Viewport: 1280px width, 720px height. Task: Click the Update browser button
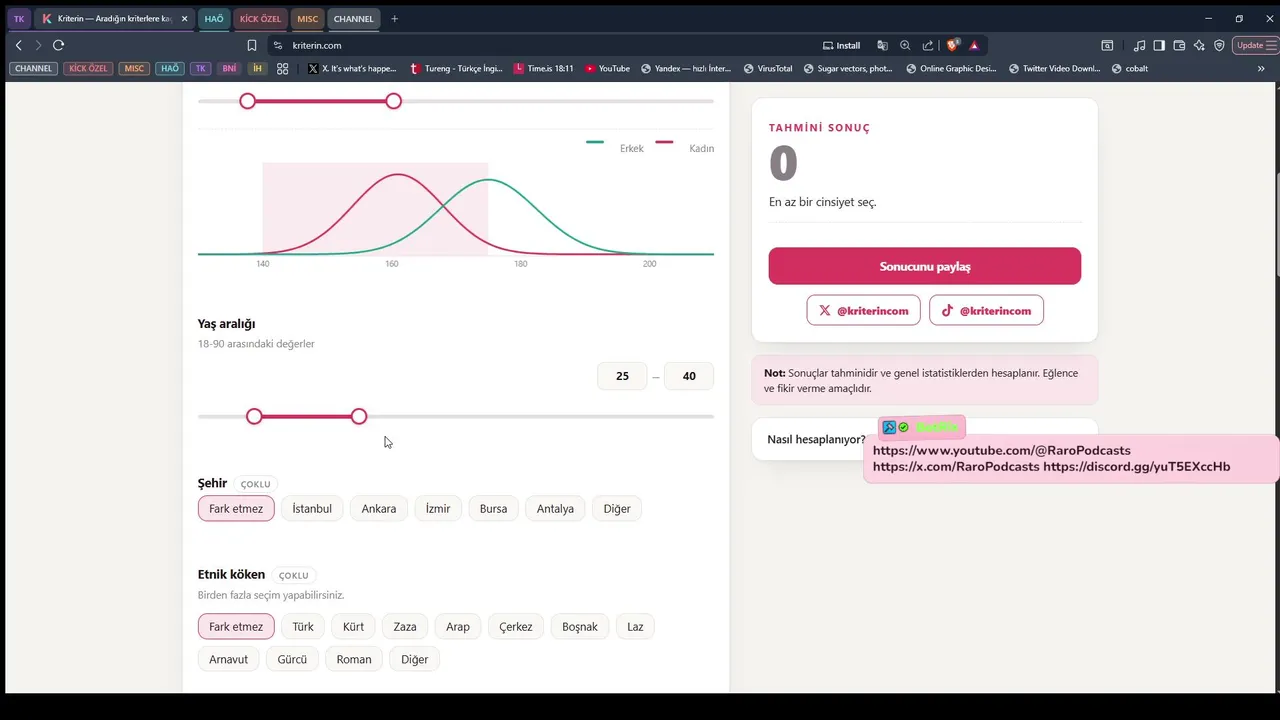1256,45
